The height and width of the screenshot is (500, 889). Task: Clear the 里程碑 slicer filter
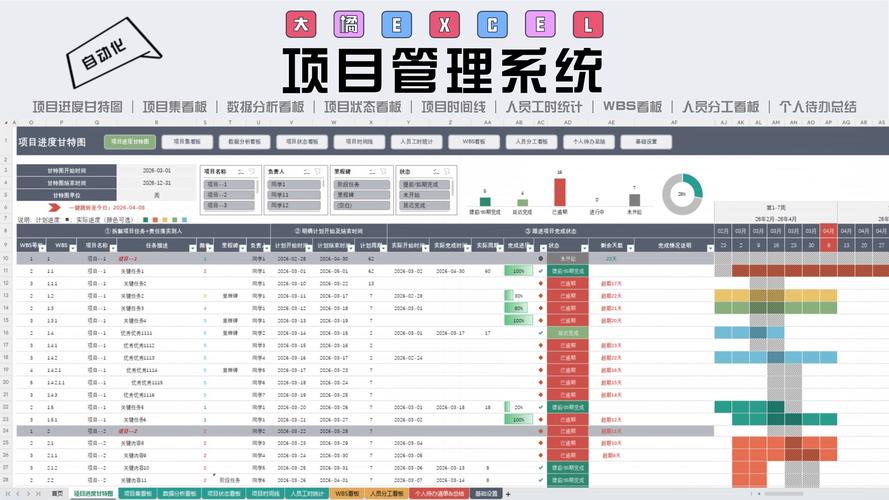[384, 171]
